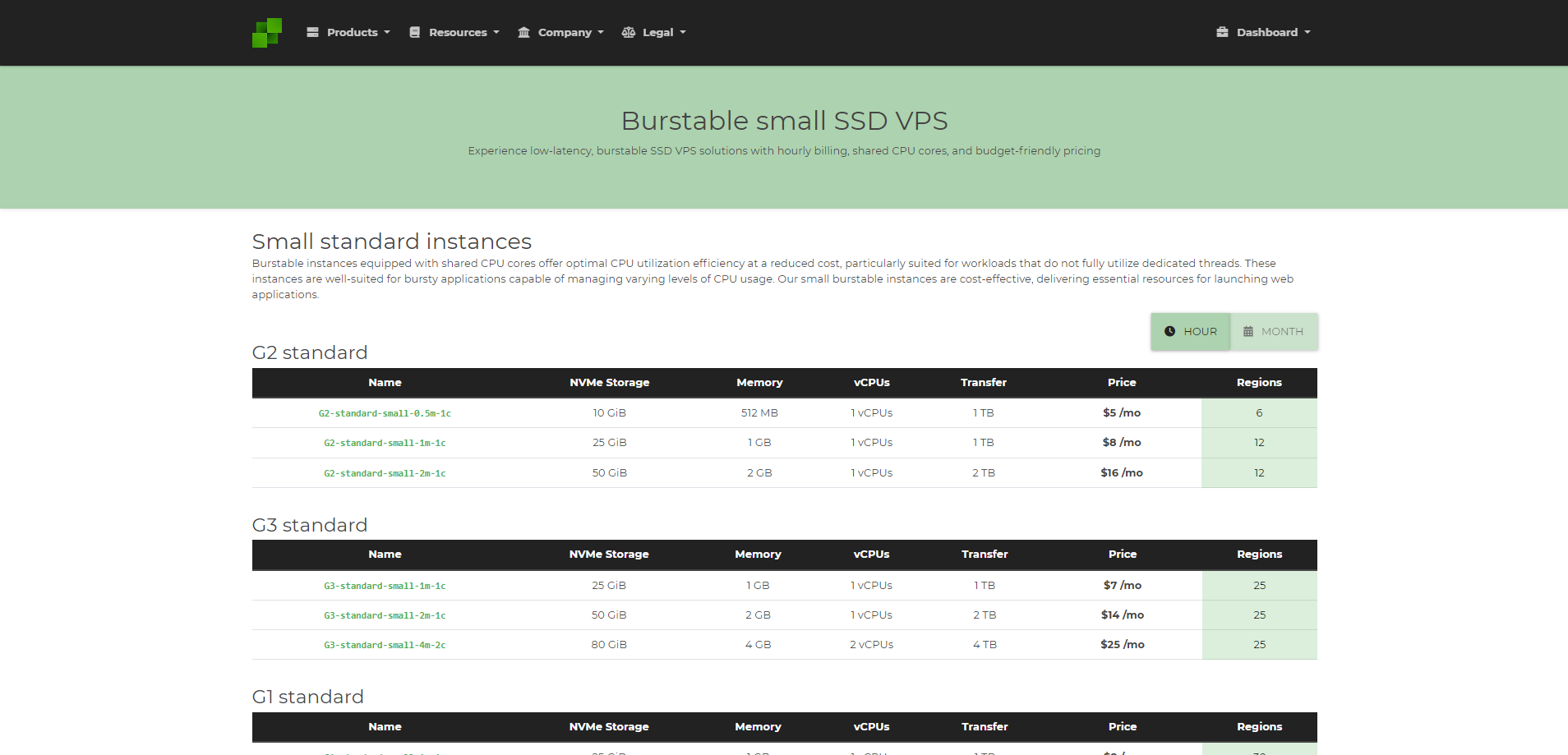Click the G2 standard section heading

[310, 352]
